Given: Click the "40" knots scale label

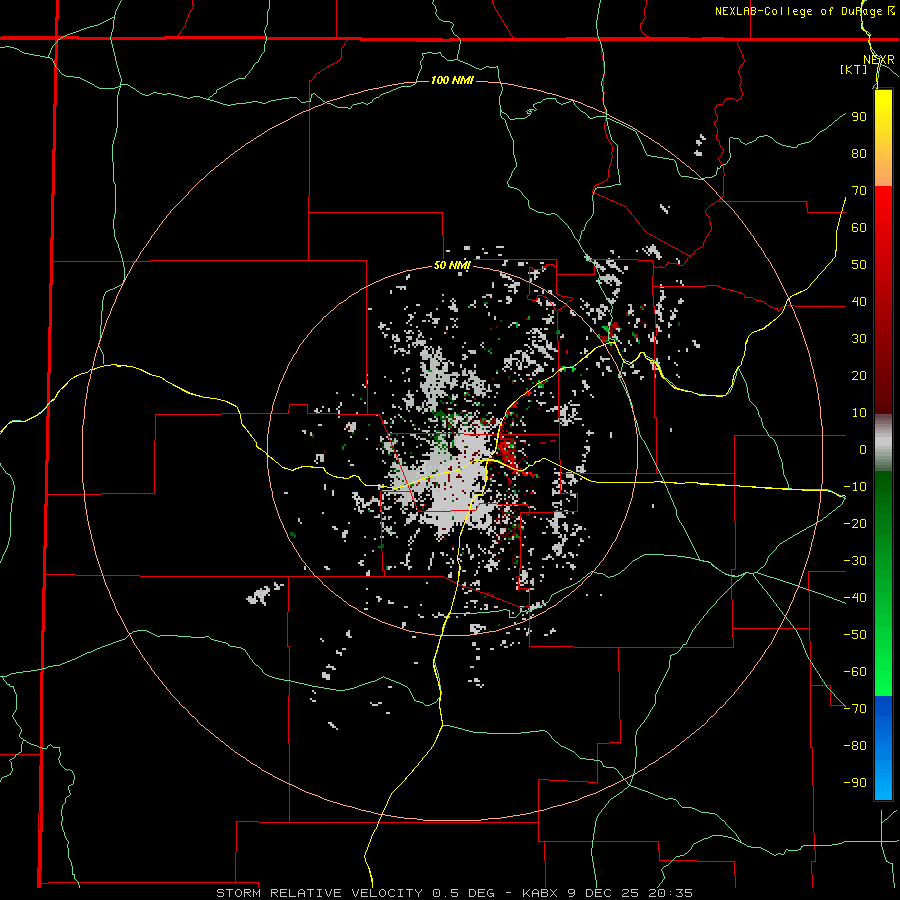Looking at the screenshot, I should click(x=859, y=301).
